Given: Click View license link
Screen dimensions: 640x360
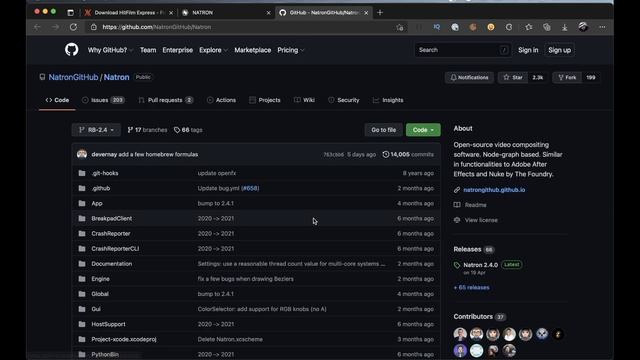Looking at the screenshot, I should (481, 220).
